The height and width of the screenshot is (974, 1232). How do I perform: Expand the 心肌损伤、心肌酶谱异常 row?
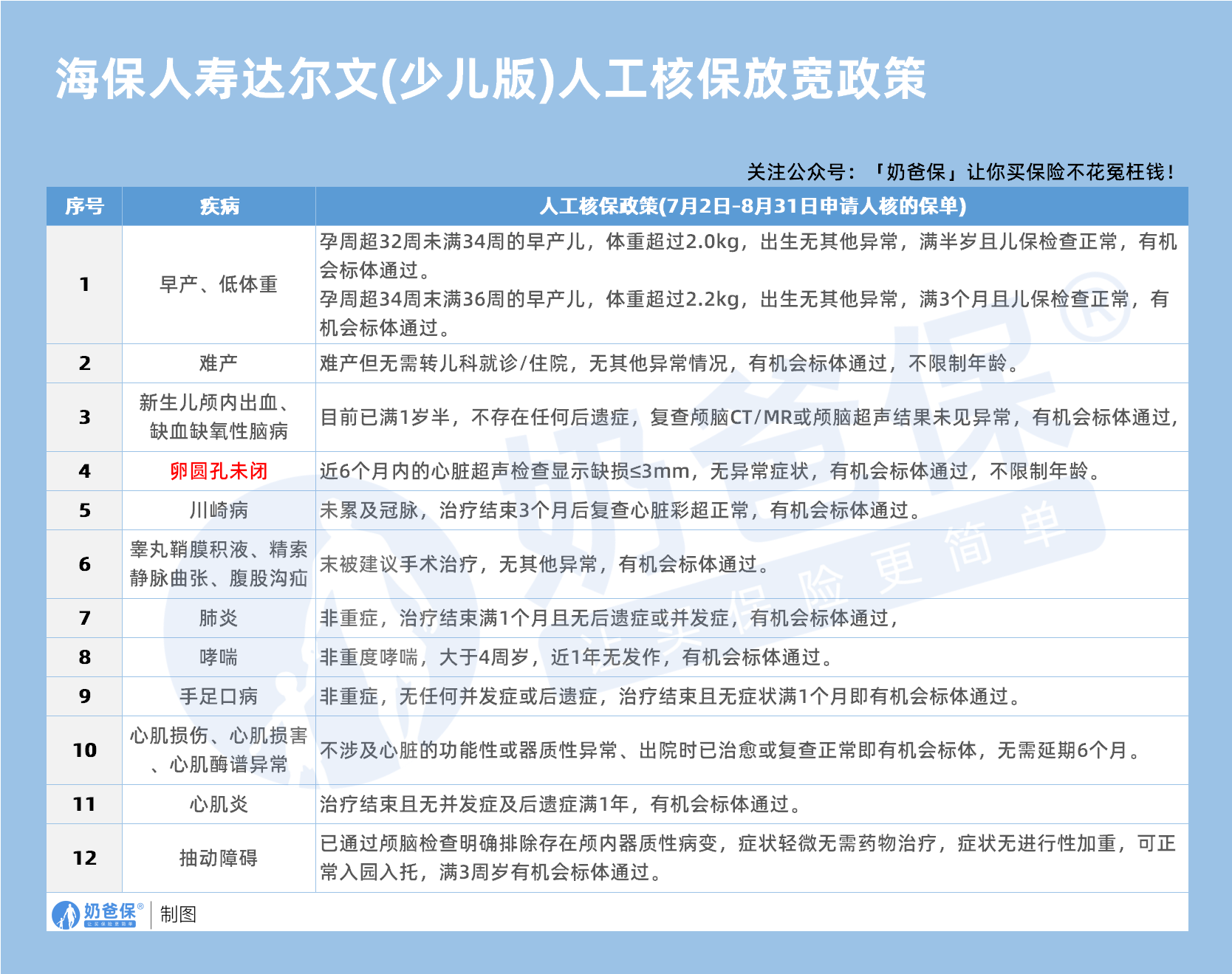tap(216, 750)
